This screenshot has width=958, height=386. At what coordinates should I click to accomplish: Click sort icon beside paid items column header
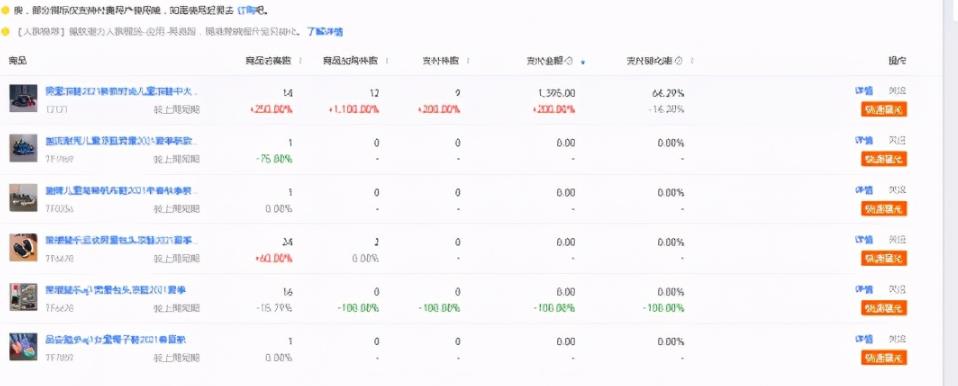click(468, 61)
